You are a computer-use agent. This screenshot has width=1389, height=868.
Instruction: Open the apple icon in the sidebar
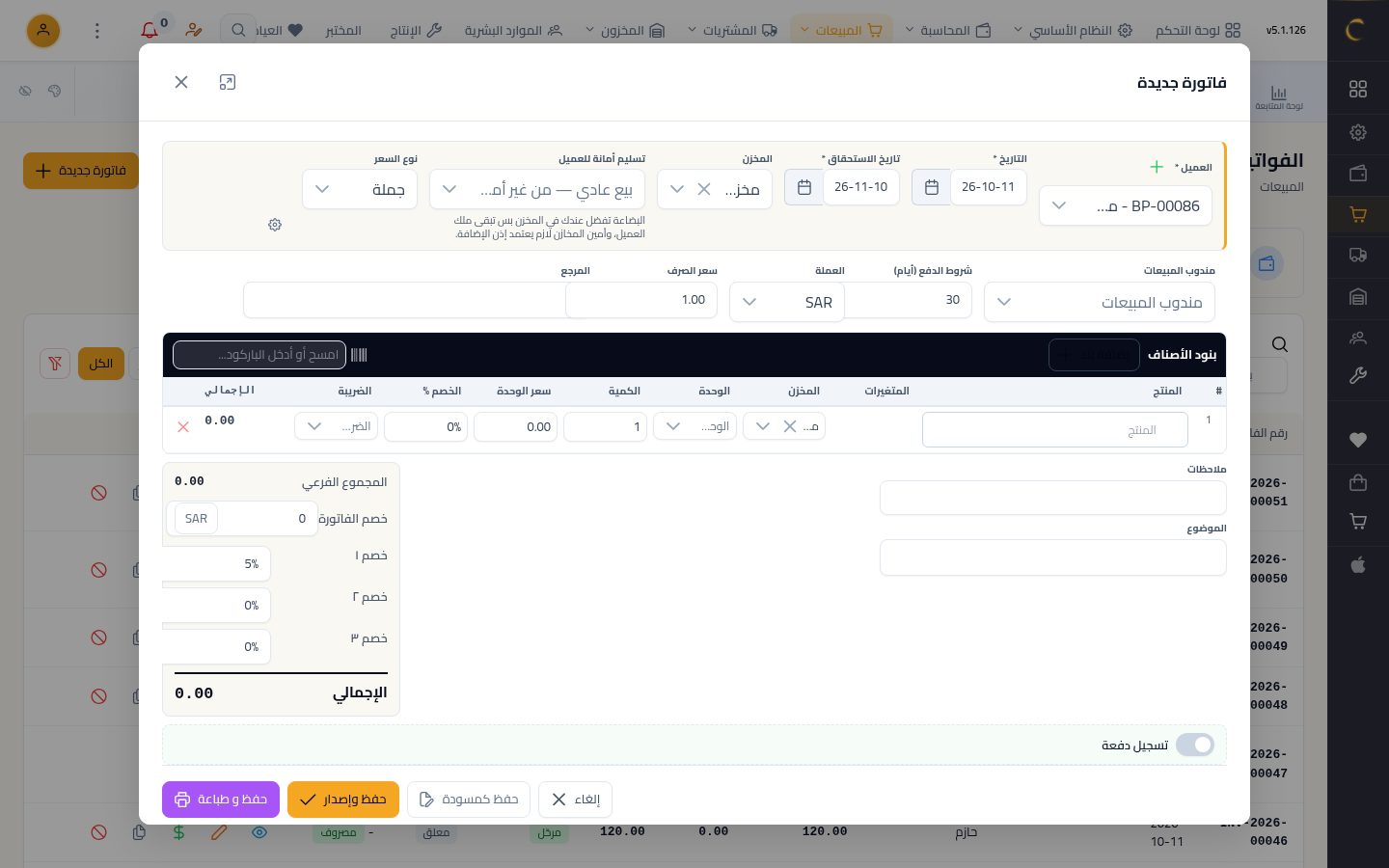coord(1358,564)
